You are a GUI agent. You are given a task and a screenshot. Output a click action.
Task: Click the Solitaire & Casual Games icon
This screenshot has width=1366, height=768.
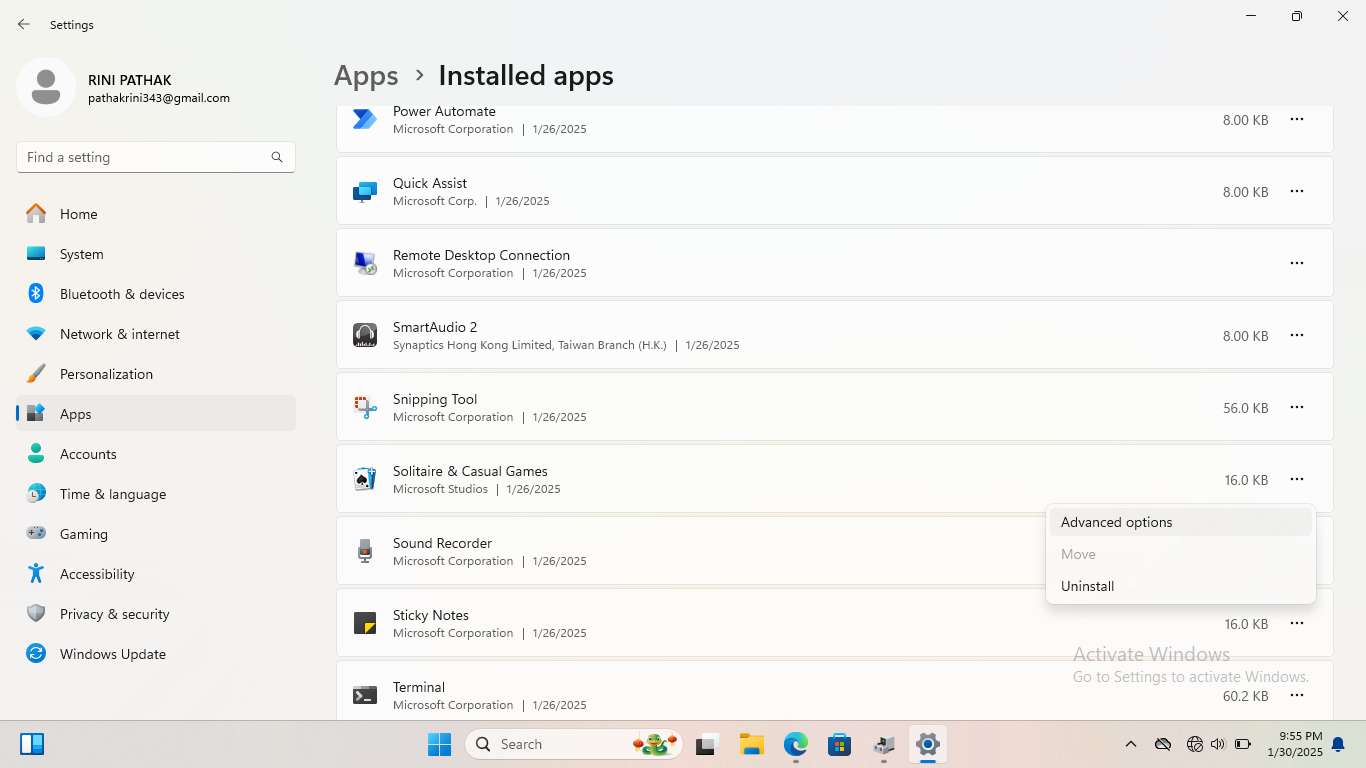click(x=365, y=479)
